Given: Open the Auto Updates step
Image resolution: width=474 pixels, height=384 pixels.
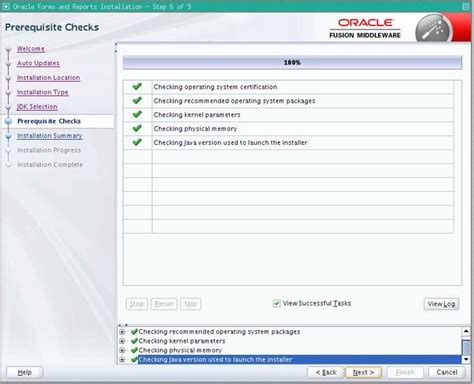Looking at the screenshot, I should tap(38, 63).
